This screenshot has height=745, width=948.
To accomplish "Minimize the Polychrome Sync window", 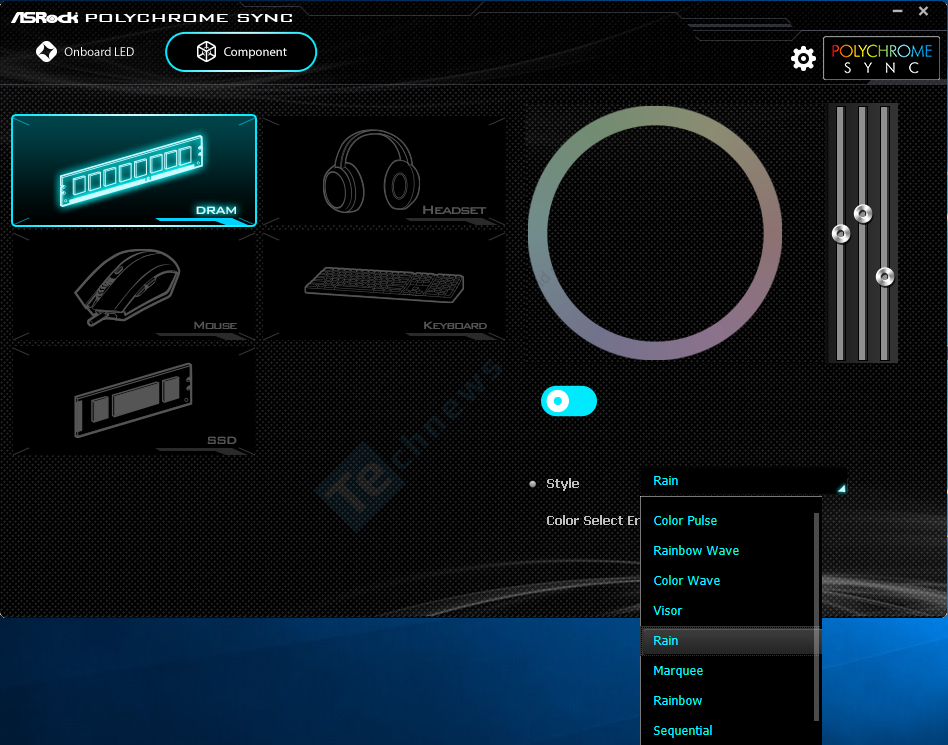I will [x=898, y=11].
